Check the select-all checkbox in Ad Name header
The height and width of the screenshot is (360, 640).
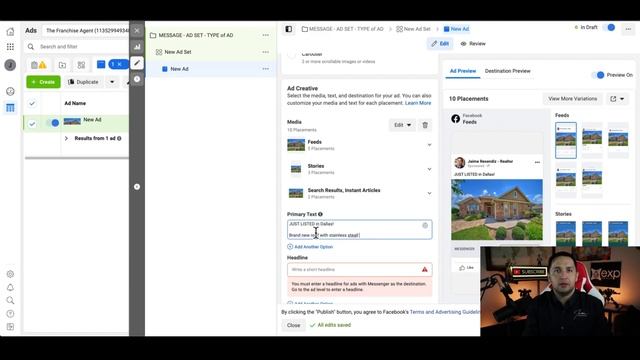[32, 103]
